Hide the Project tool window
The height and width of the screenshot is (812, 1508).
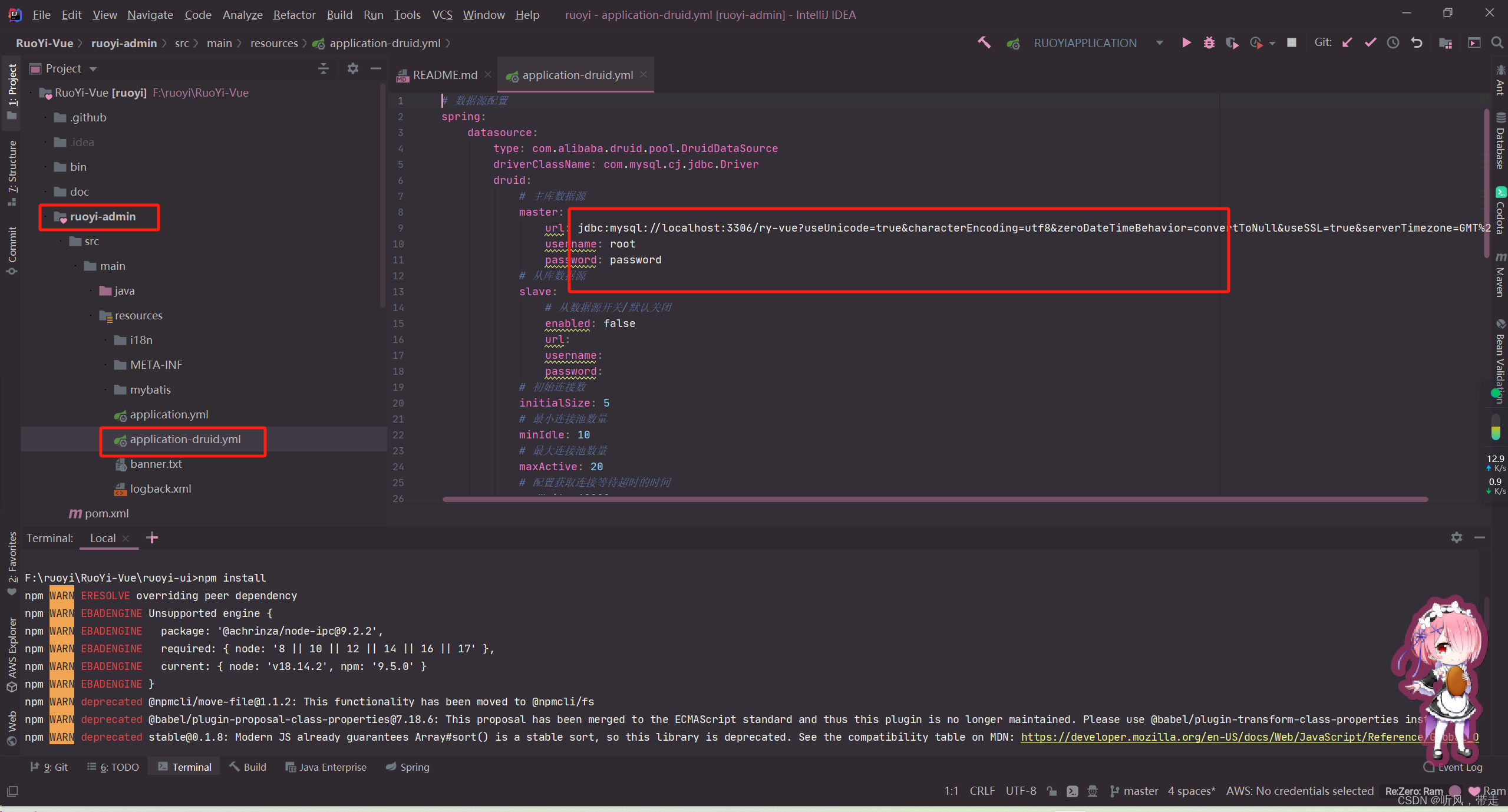click(x=375, y=68)
